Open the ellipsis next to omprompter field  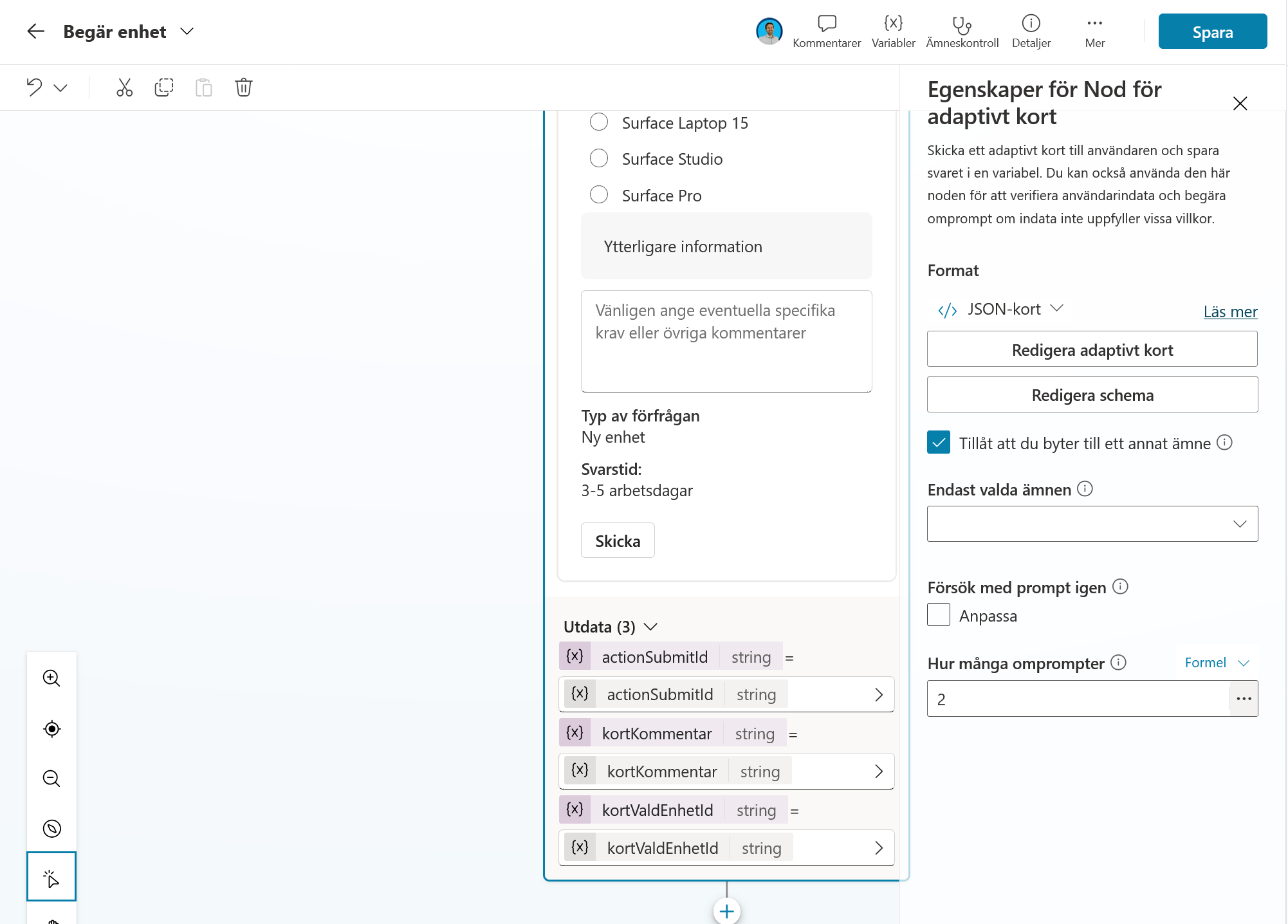[1244, 699]
